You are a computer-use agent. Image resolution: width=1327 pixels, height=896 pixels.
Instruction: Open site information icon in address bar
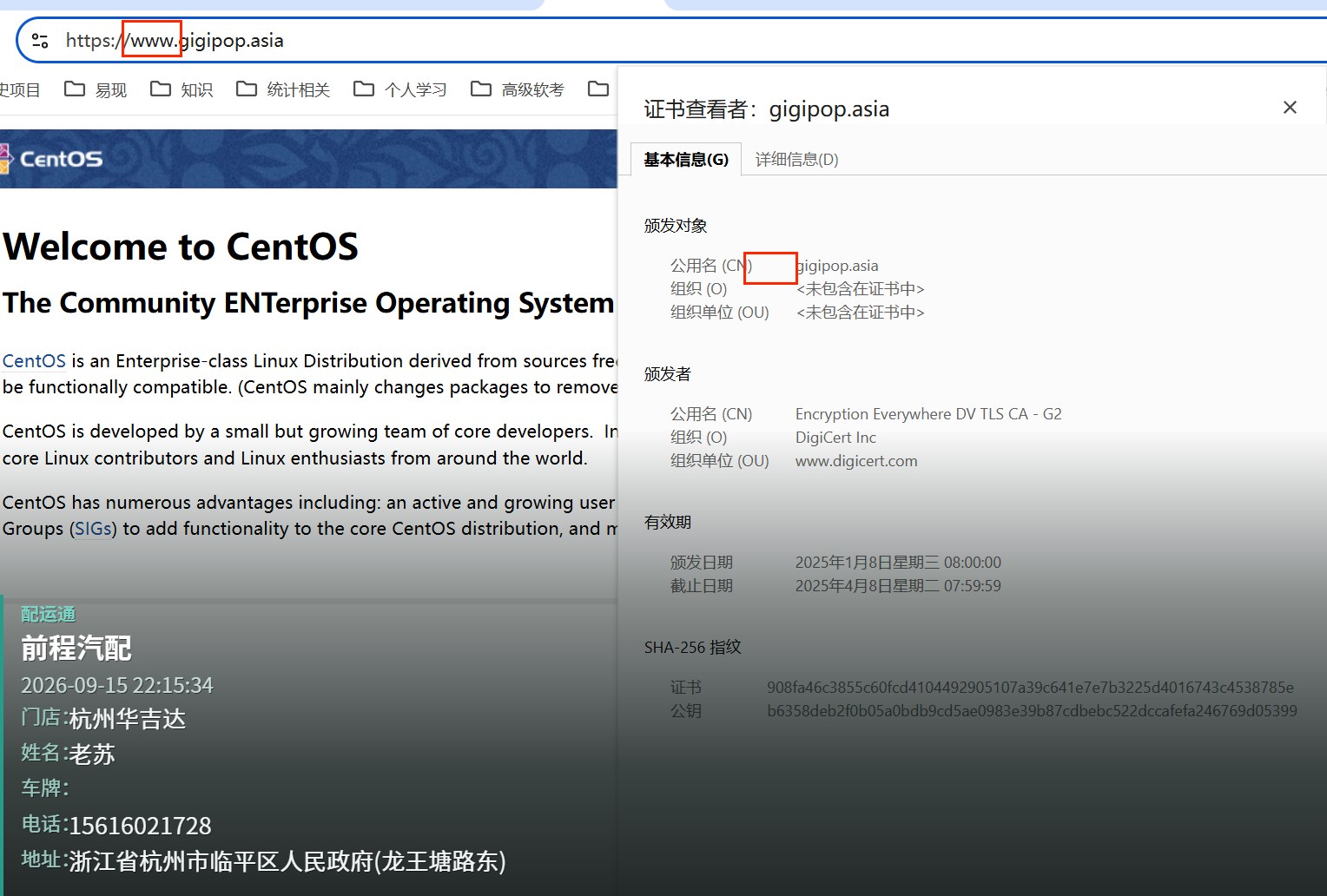point(40,41)
